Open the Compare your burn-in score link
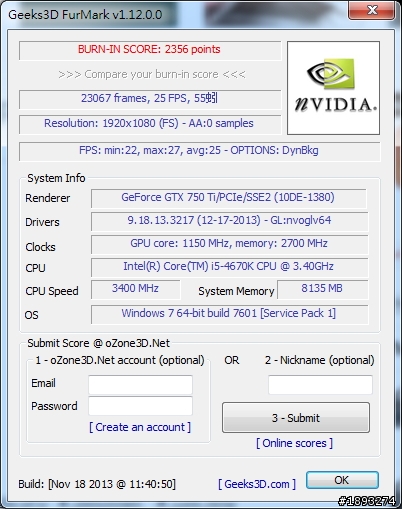The height and width of the screenshot is (509, 402). point(152,74)
